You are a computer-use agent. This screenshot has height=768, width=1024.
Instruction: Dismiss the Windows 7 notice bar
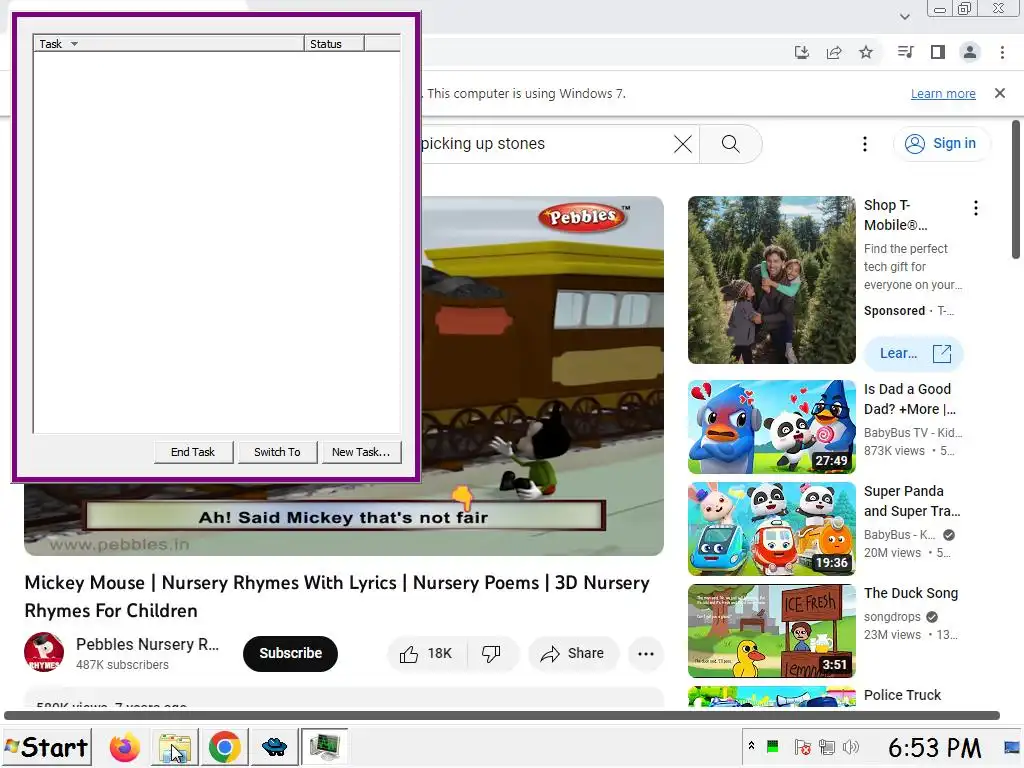point(1000,93)
